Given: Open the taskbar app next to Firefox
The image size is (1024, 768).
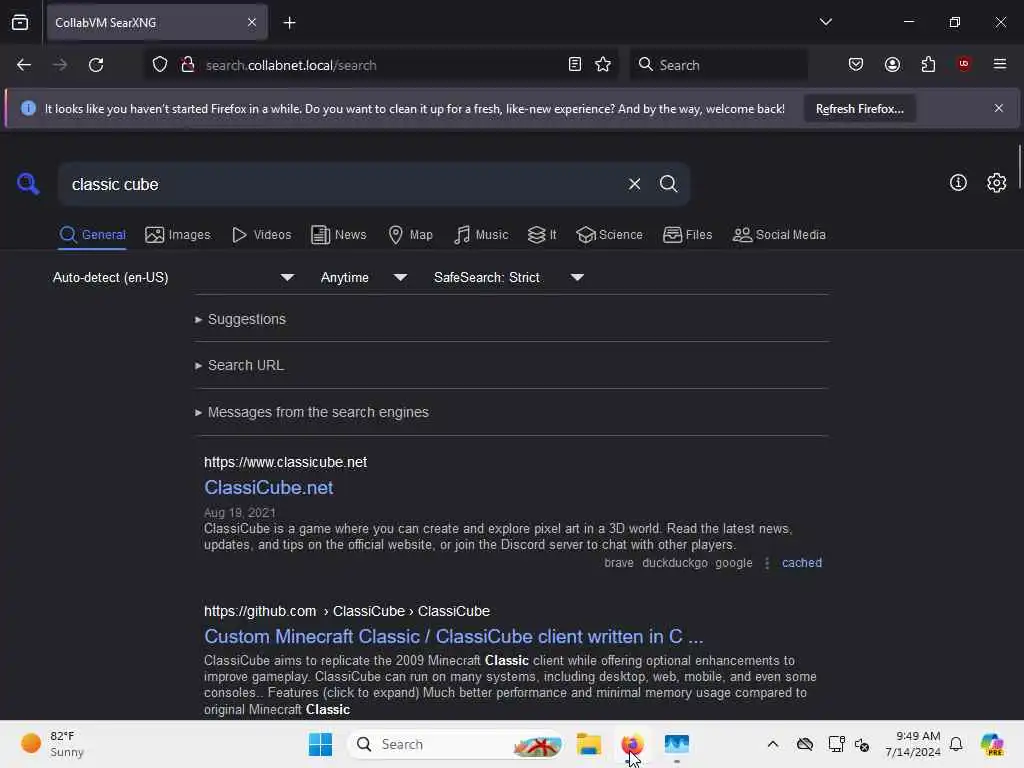Looking at the screenshot, I should tap(677, 744).
